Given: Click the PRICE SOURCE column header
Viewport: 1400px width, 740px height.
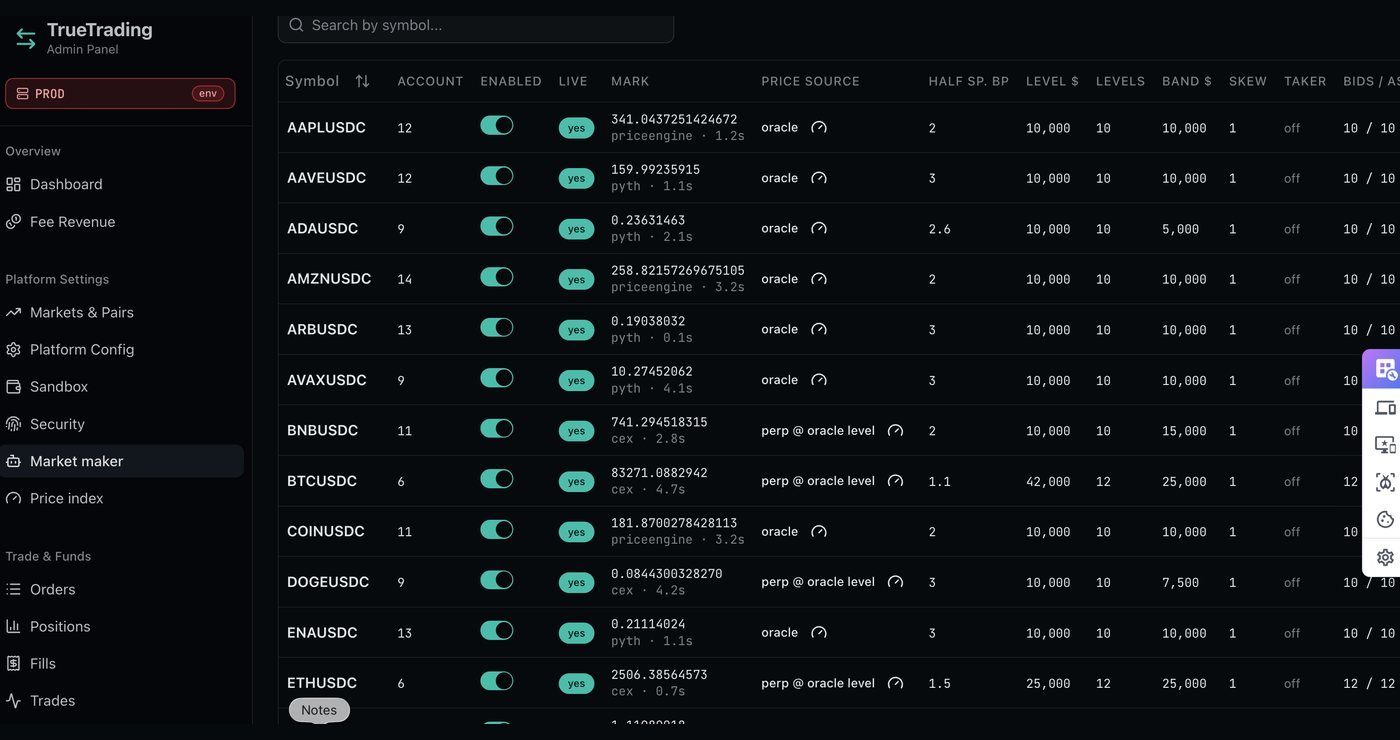Looking at the screenshot, I should (x=810, y=81).
